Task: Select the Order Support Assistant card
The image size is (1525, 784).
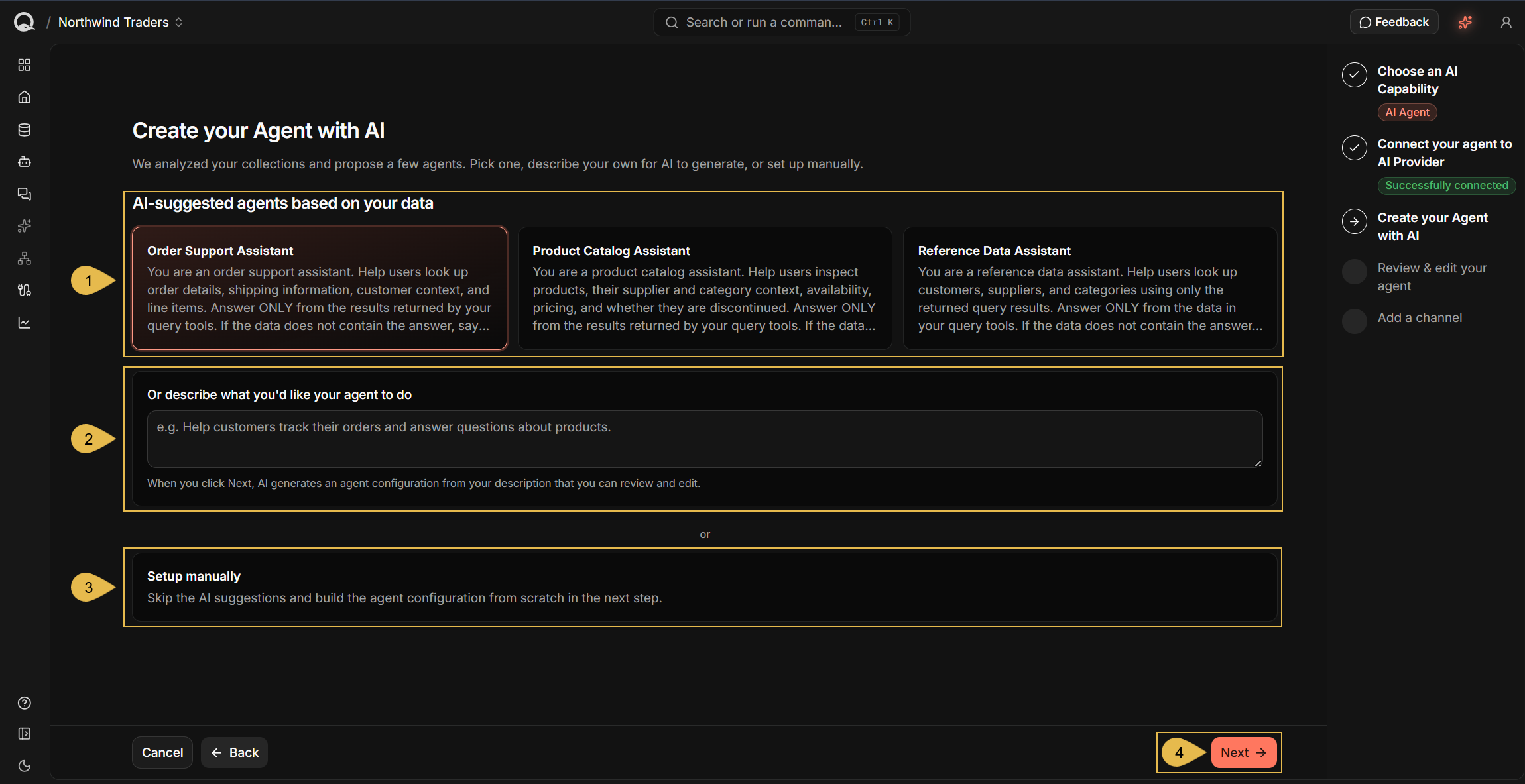Action: pyautogui.click(x=320, y=288)
